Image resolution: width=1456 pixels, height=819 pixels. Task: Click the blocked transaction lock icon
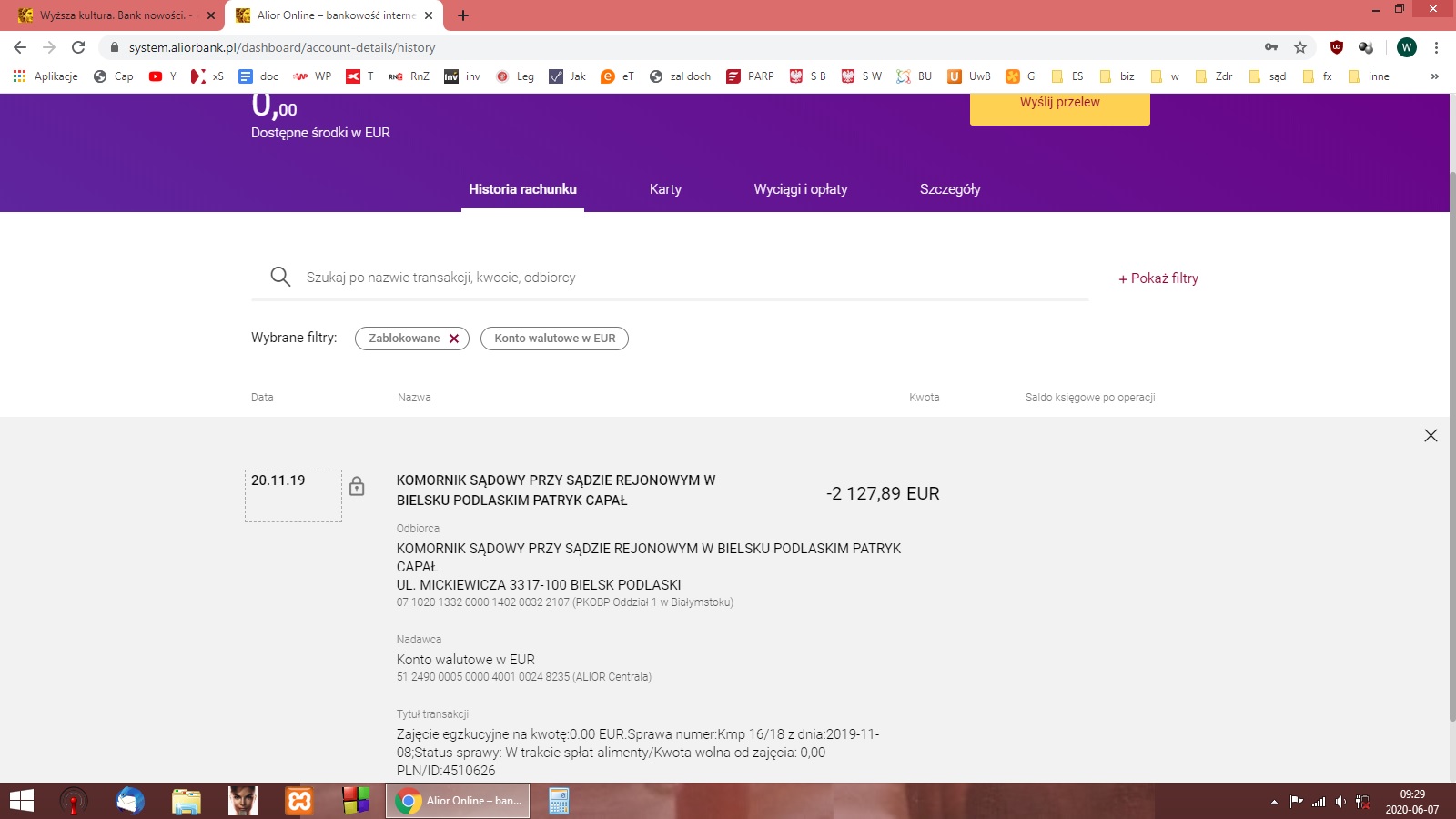click(x=357, y=486)
